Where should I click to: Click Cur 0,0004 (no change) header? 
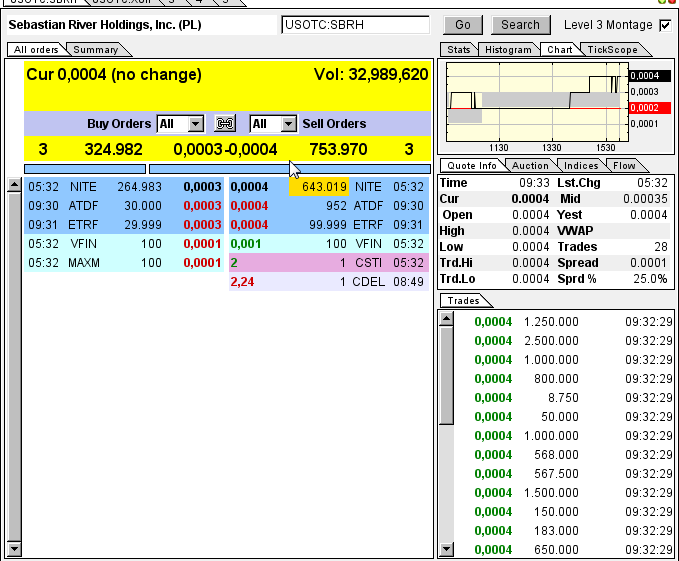point(114,75)
